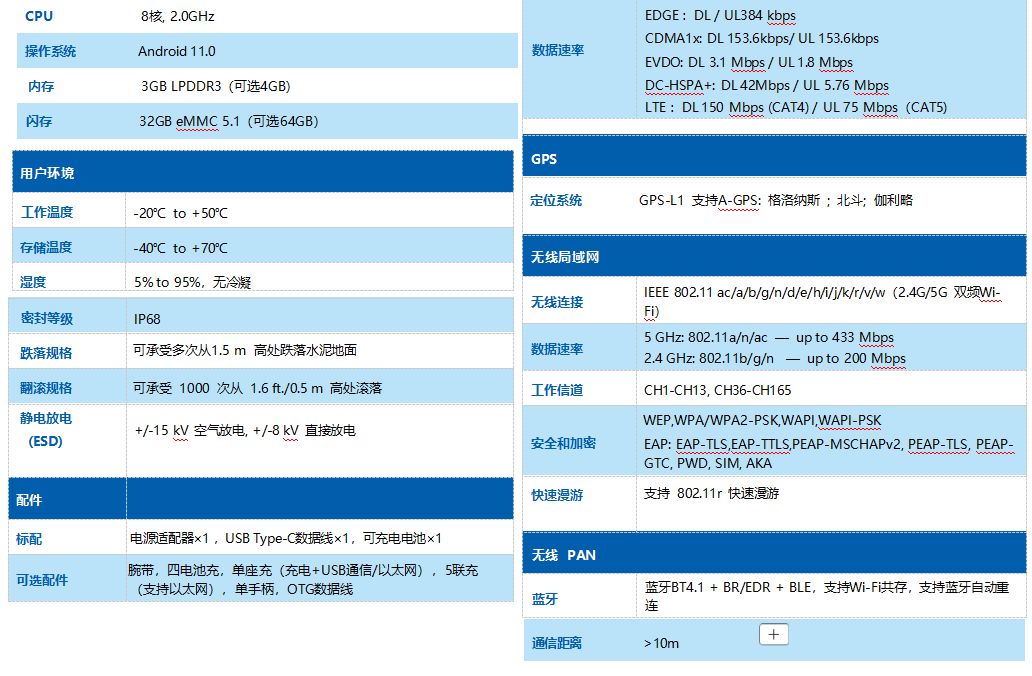Screen dimensions: 1032x676
Task: Click the 用户环境 section header
Action: [47, 173]
